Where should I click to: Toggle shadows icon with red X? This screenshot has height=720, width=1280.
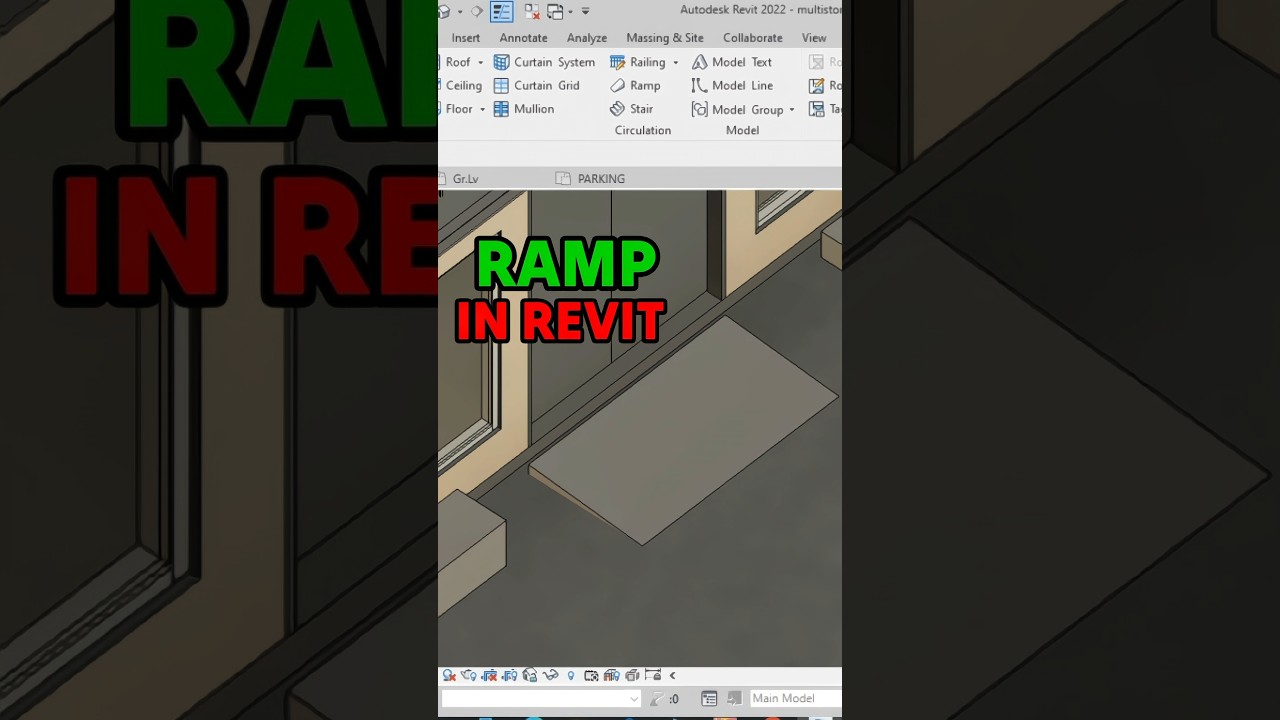coord(449,675)
